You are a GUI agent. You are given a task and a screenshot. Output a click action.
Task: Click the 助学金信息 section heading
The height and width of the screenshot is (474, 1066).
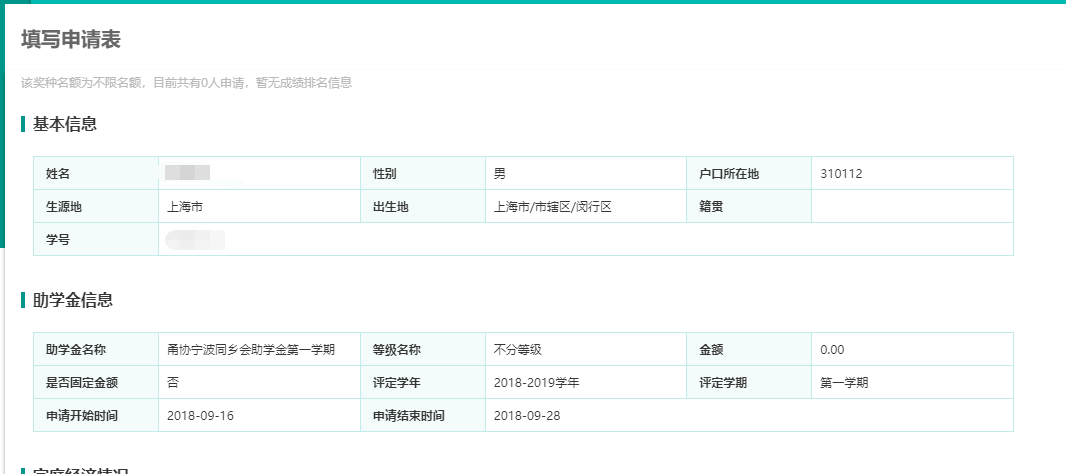click(x=73, y=299)
